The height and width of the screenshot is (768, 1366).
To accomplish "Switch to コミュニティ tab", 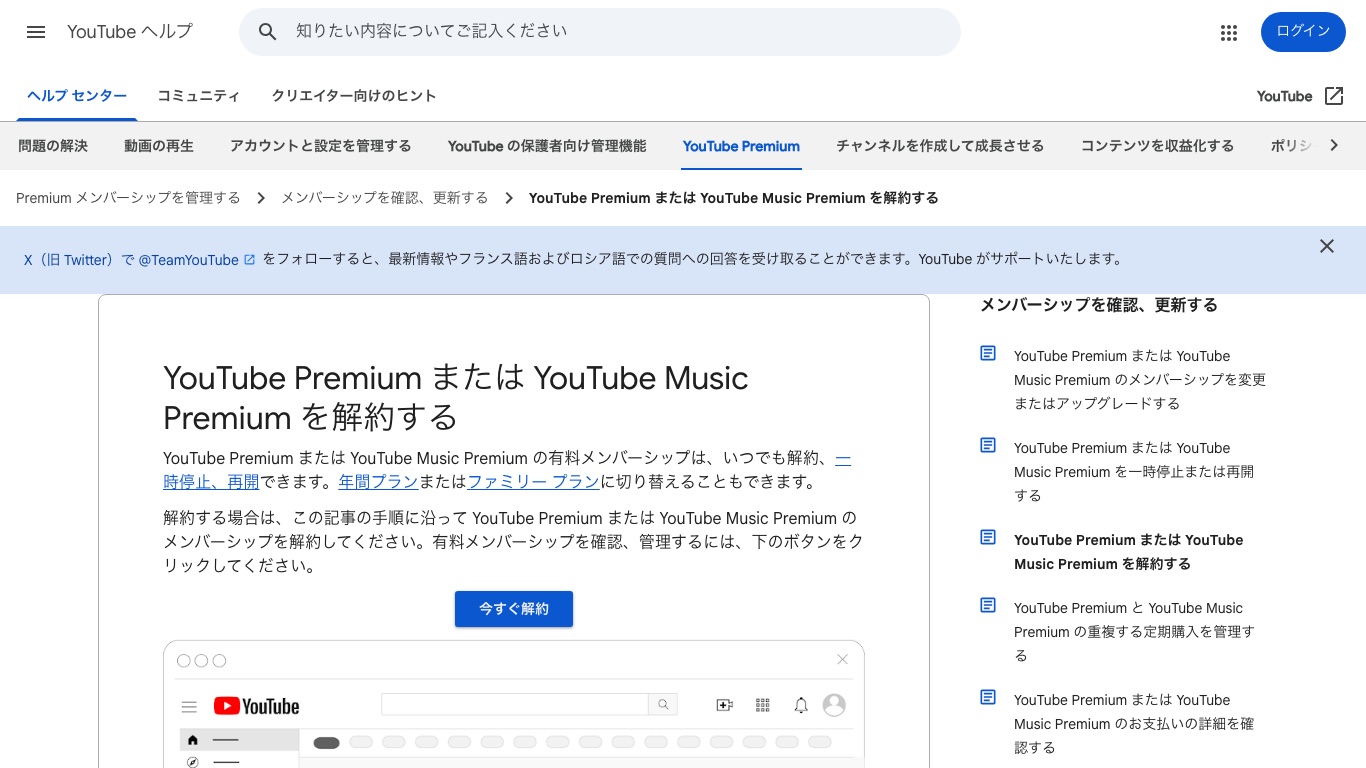I will (x=198, y=96).
